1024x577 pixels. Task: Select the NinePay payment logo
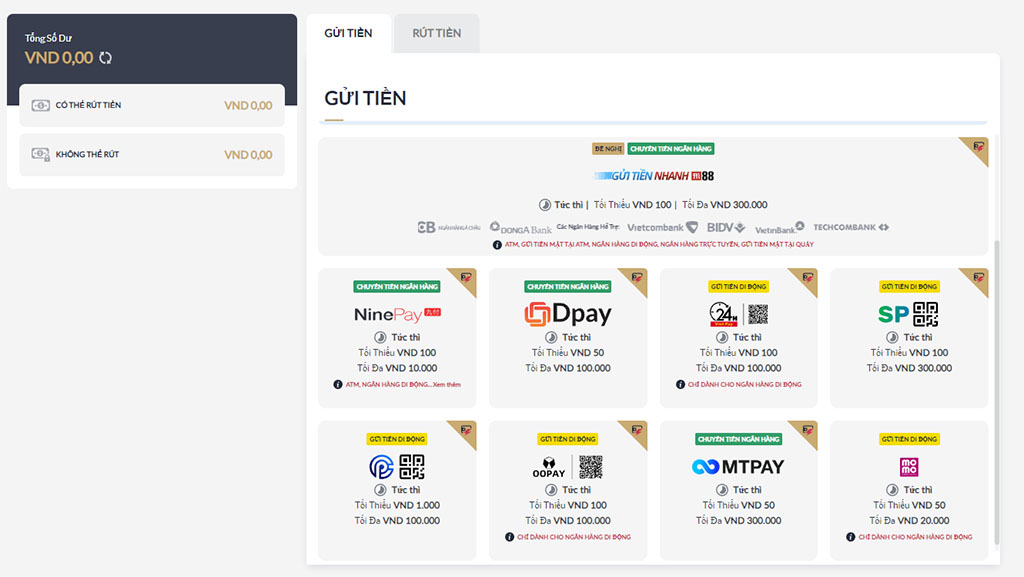pos(397,314)
